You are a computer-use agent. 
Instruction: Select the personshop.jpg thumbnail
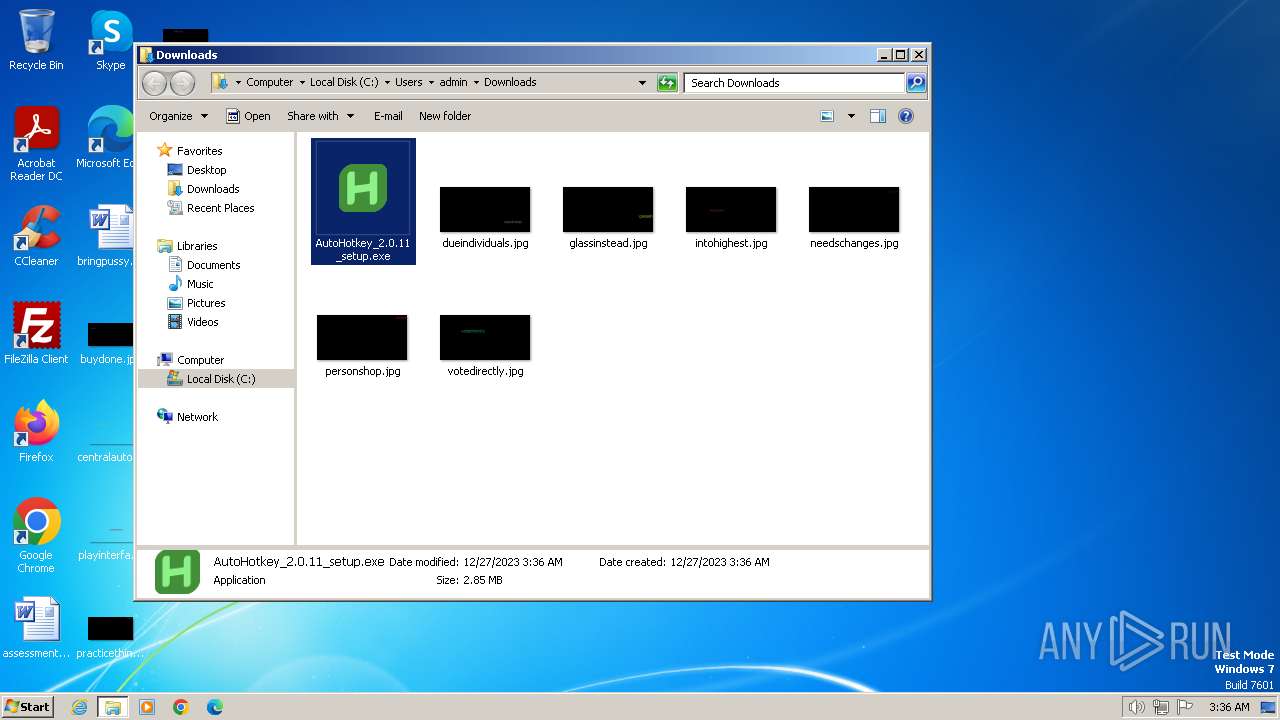[x=362, y=337]
